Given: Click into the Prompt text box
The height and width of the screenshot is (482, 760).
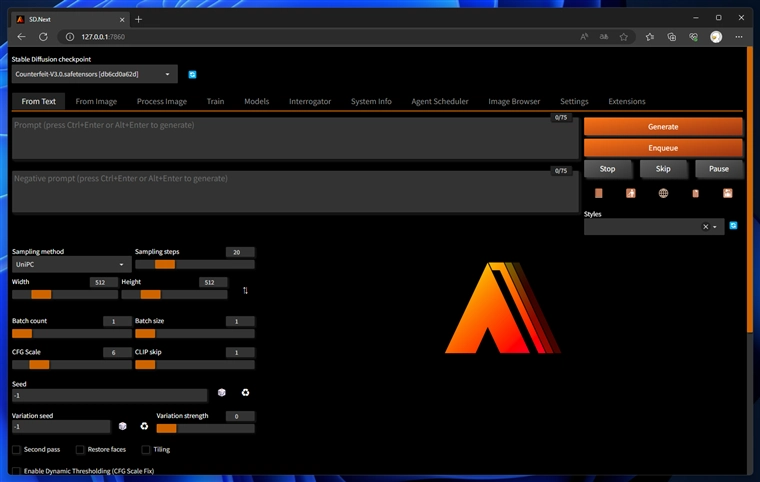Looking at the screenshot, I should coord(295,138).
